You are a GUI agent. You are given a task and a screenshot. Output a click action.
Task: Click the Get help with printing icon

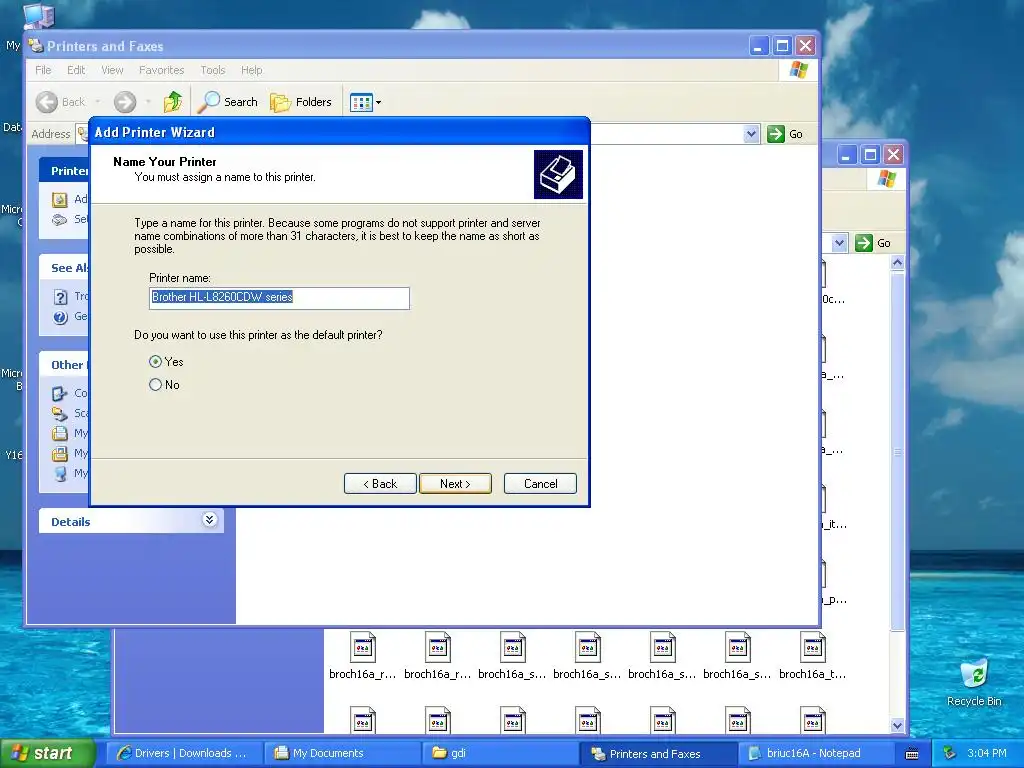coord(60,317)
